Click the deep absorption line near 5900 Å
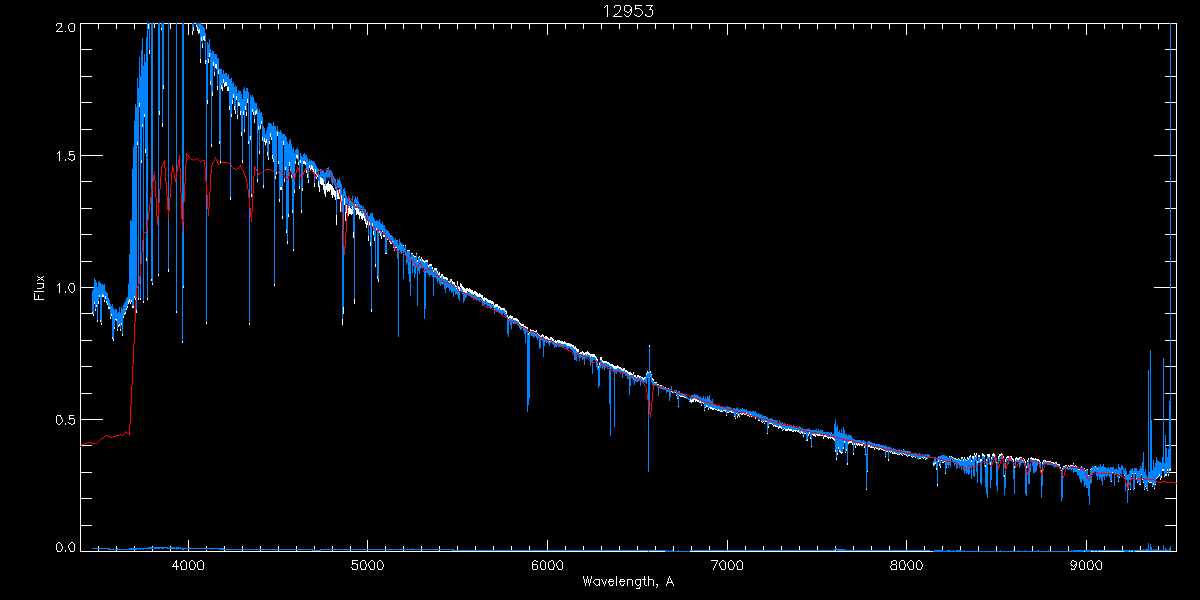The image size is (1200, 600). 528,370
